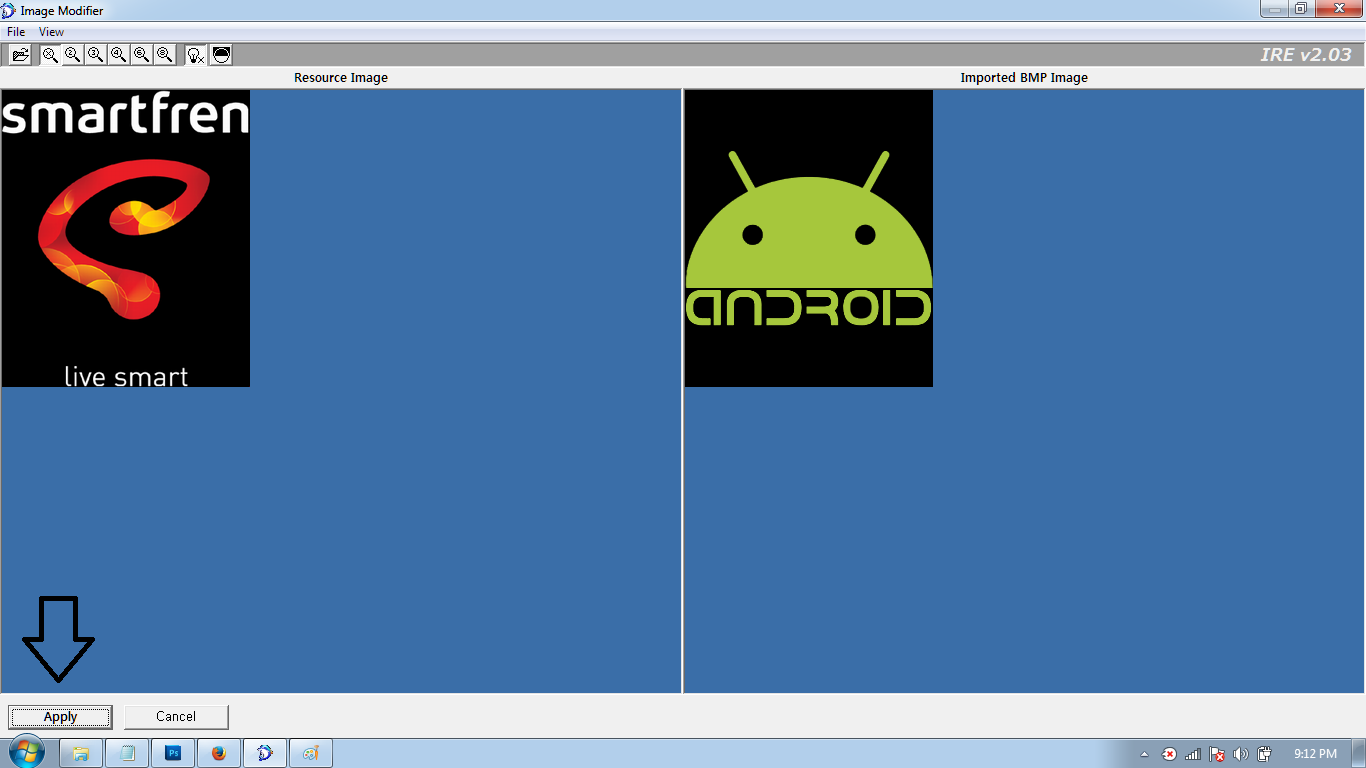Select the 3x zoom magnifier
1366x768 pixels.
point(96,55)
